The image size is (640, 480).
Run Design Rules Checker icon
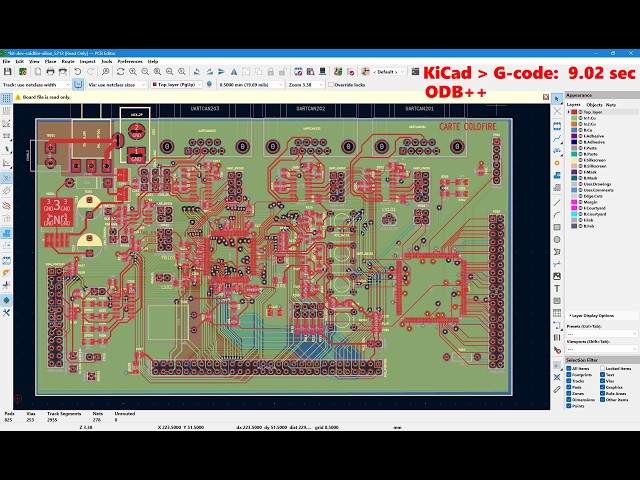(x=350, y=72)
